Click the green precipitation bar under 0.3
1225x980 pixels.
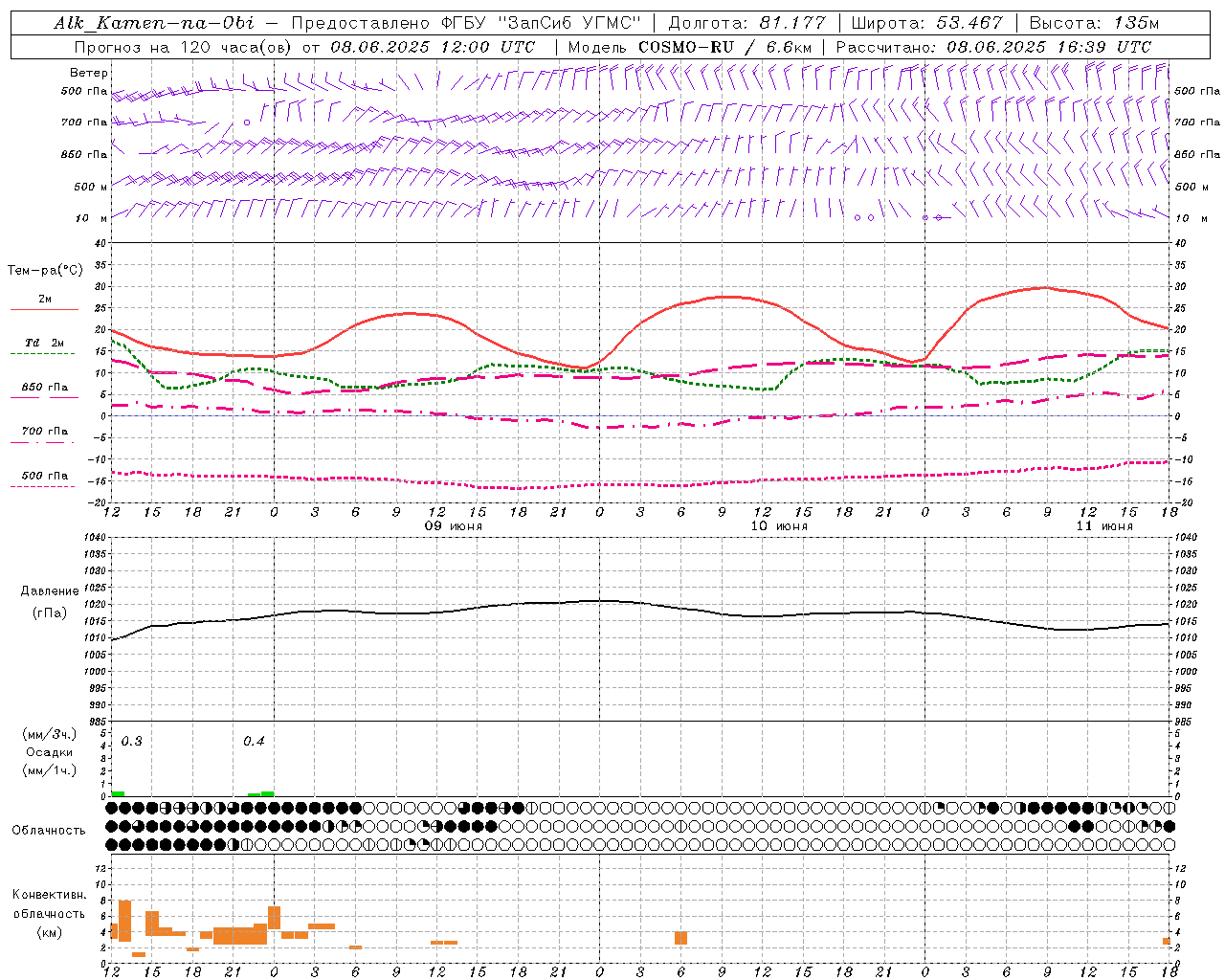pos(118,793)
